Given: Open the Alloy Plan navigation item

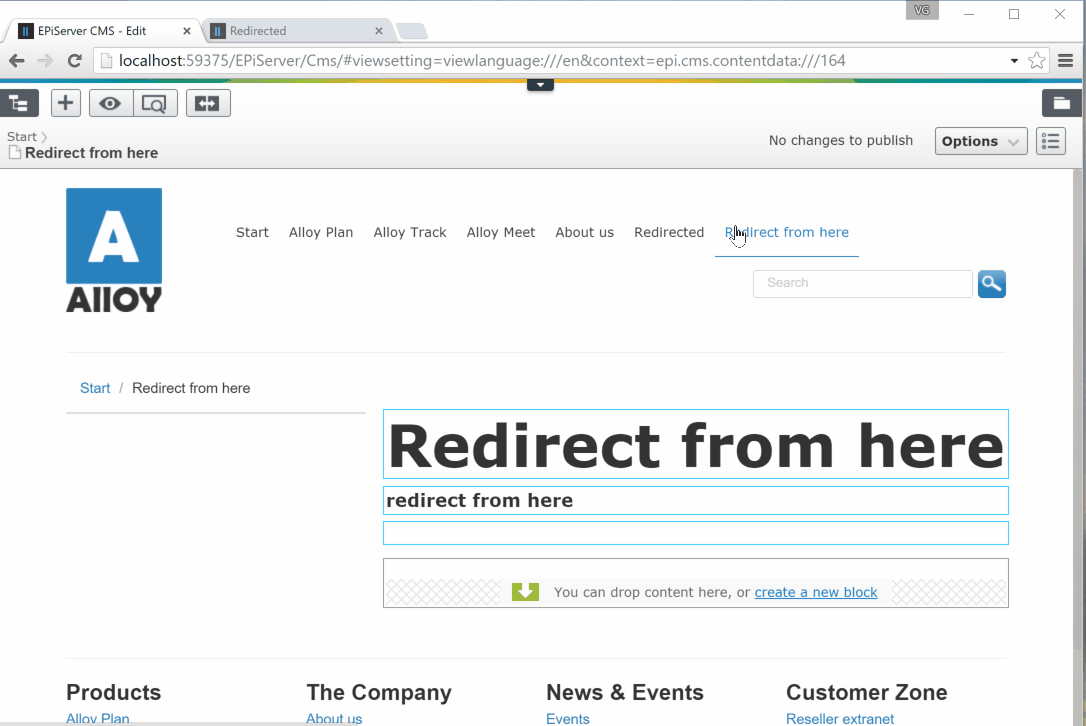Looking at the screenshot, I should (x=321, y=232).
